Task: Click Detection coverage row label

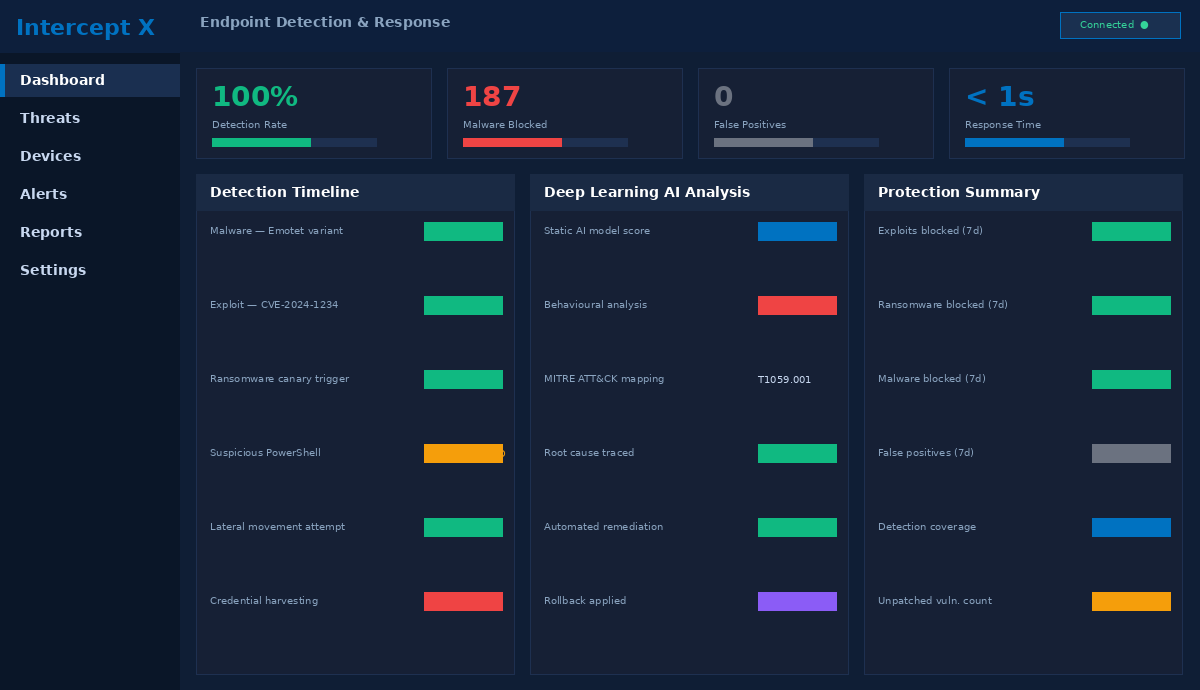Action: coord(927,527)
